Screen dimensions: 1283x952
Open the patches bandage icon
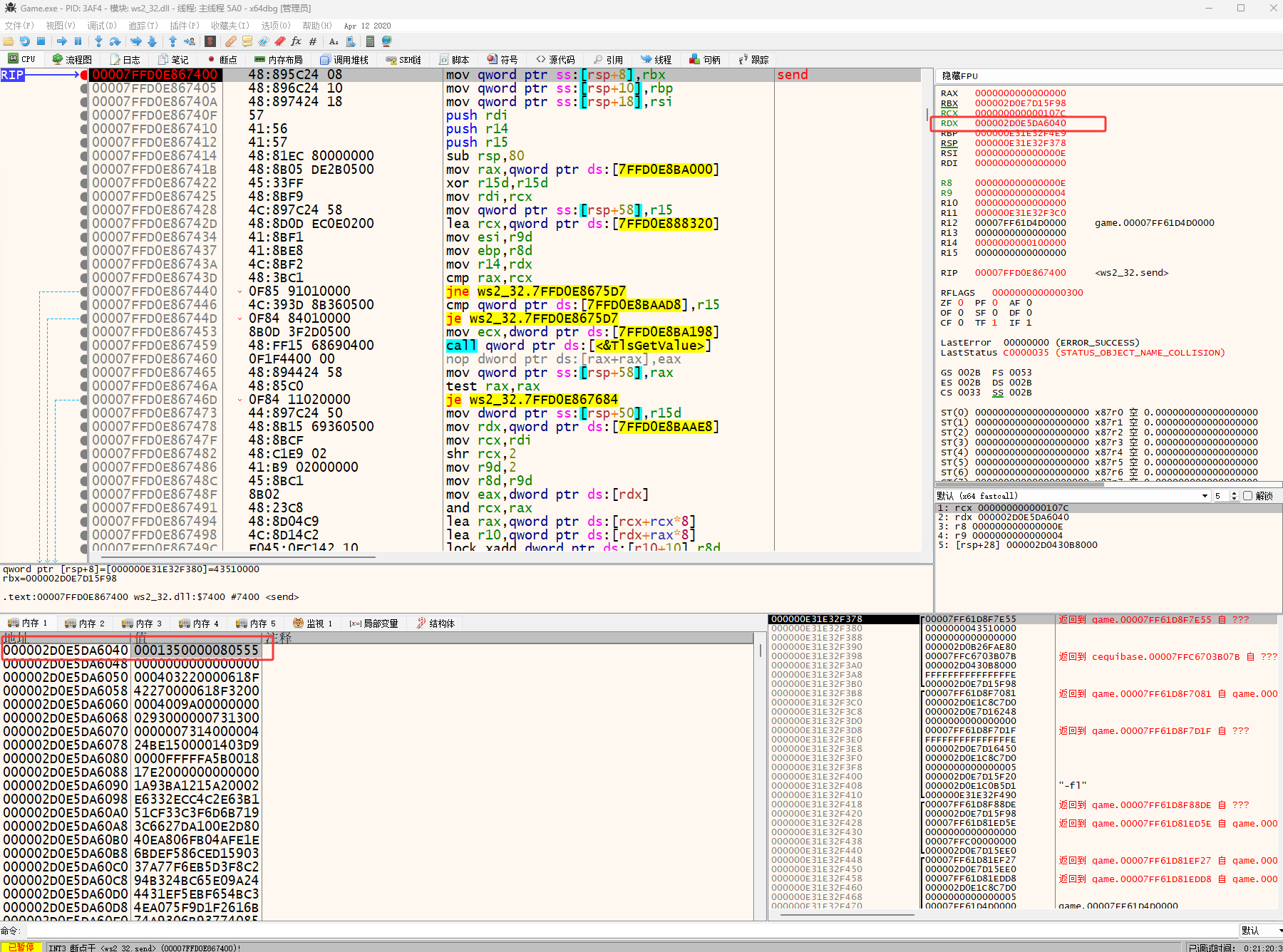coord(231,41)
